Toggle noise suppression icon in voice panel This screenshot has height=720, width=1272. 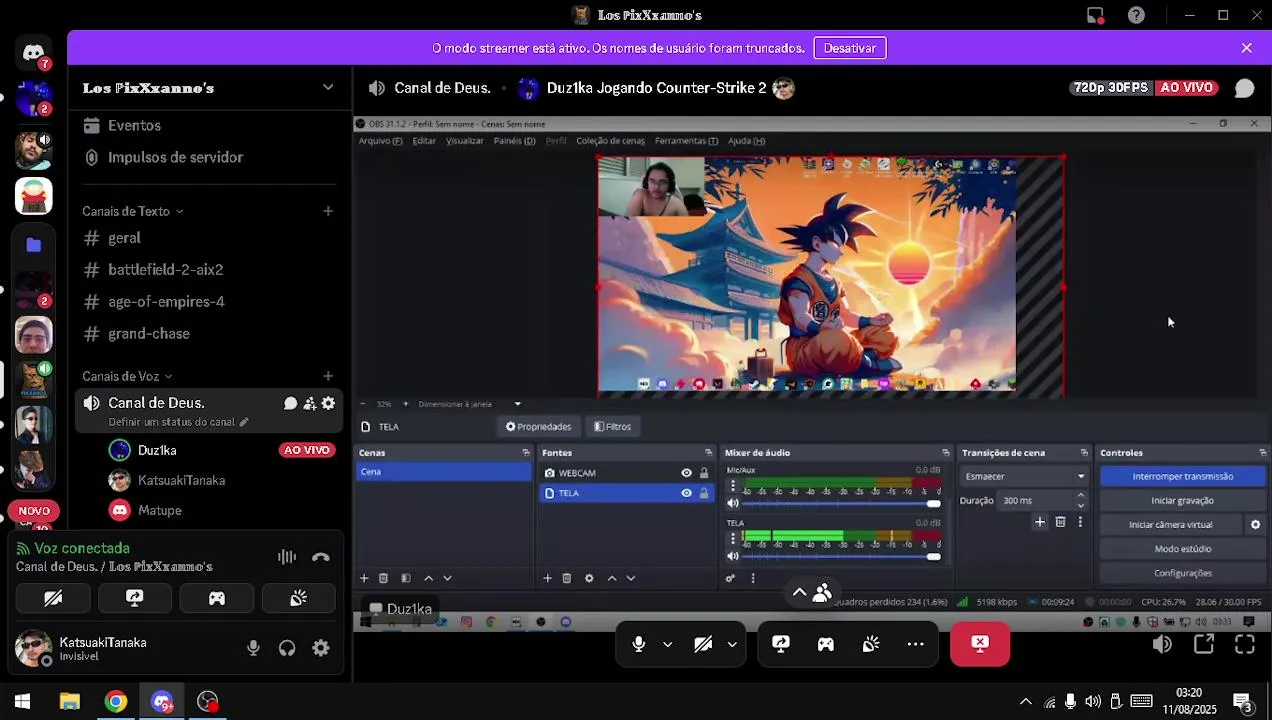coord(287,557)
